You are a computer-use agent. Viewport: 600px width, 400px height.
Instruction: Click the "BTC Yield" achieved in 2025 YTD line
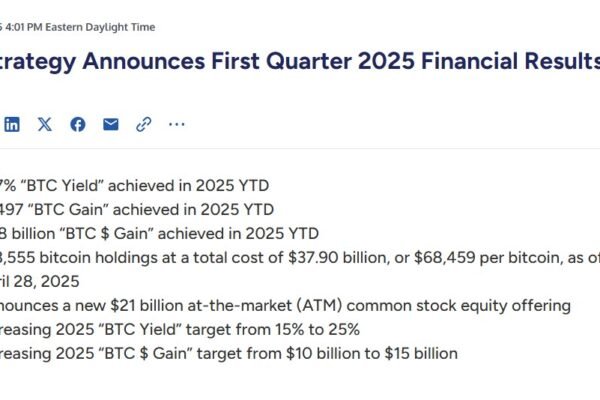coord(134,186)
